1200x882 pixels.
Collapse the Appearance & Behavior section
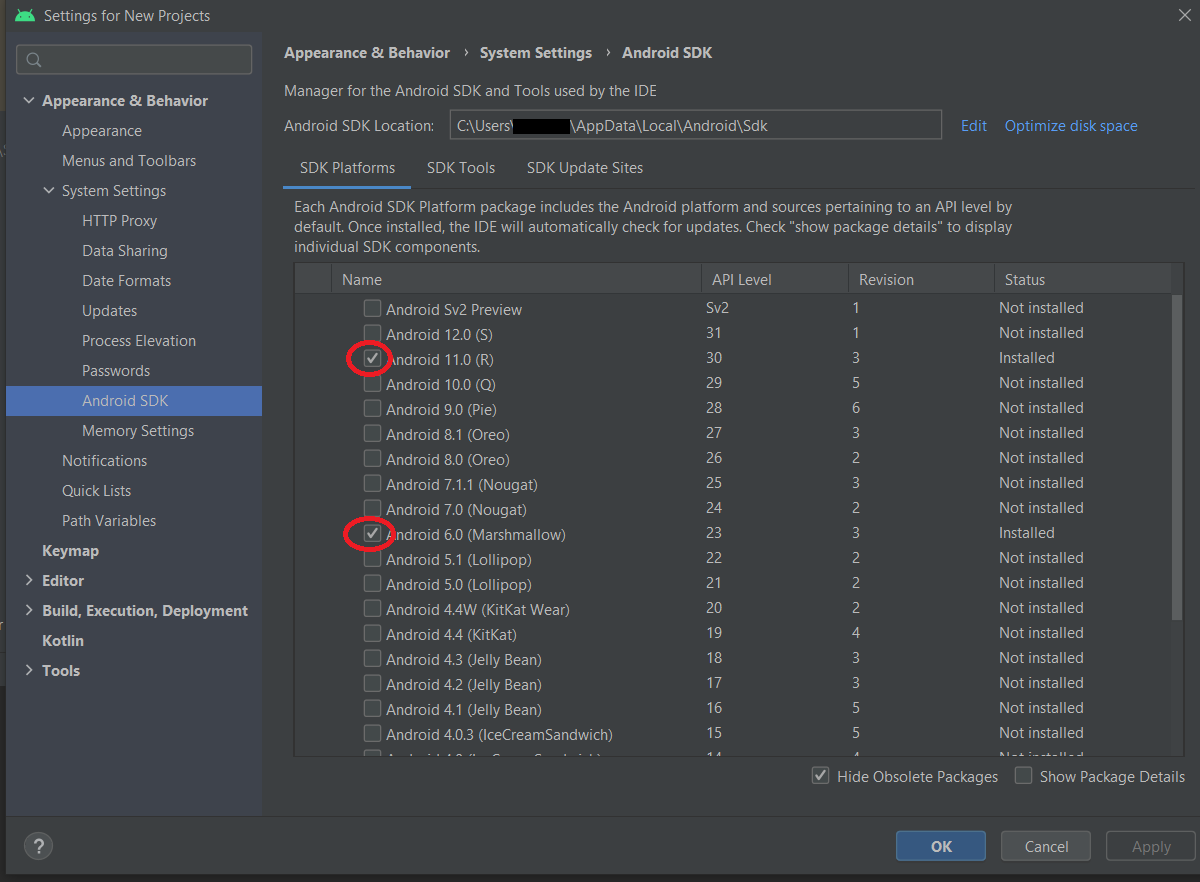coord(29,101)
